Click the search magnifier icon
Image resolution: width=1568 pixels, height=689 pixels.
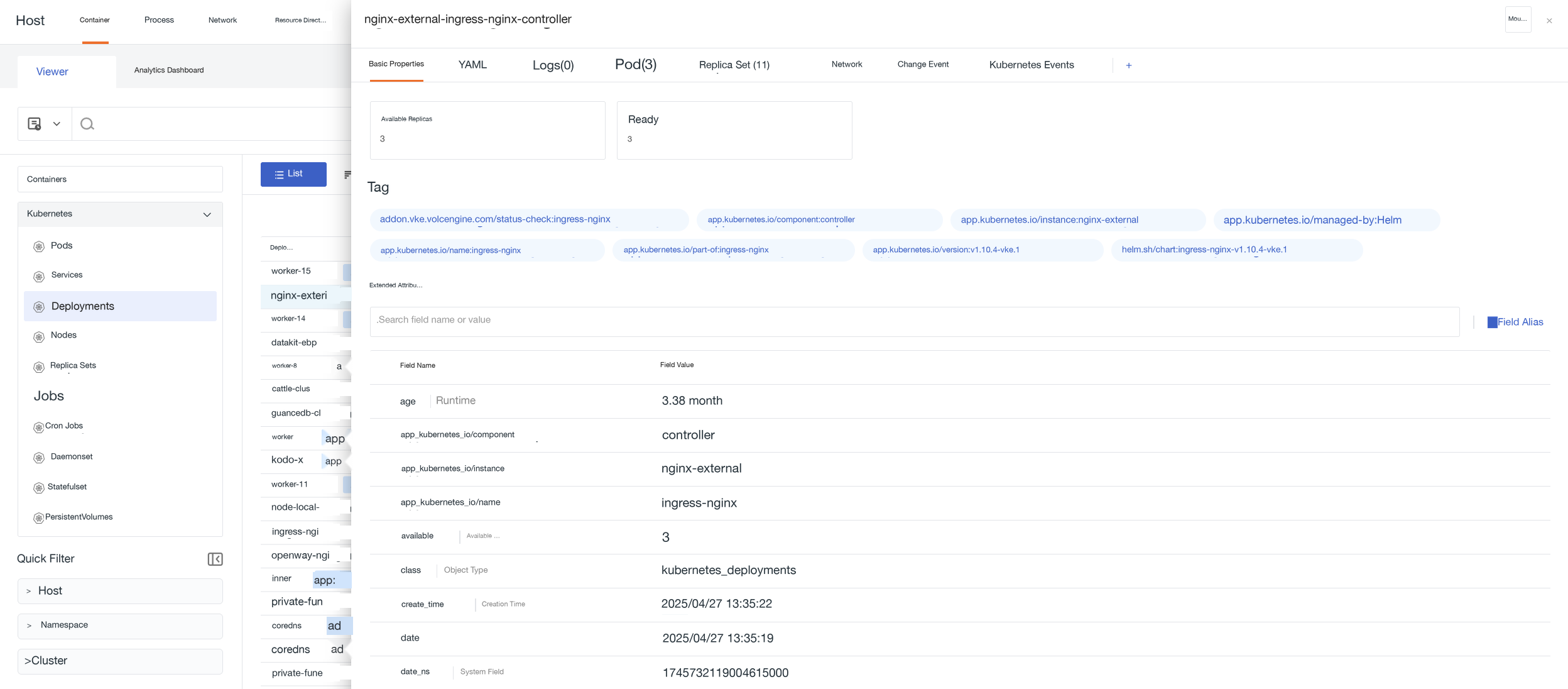click(87, 124)
